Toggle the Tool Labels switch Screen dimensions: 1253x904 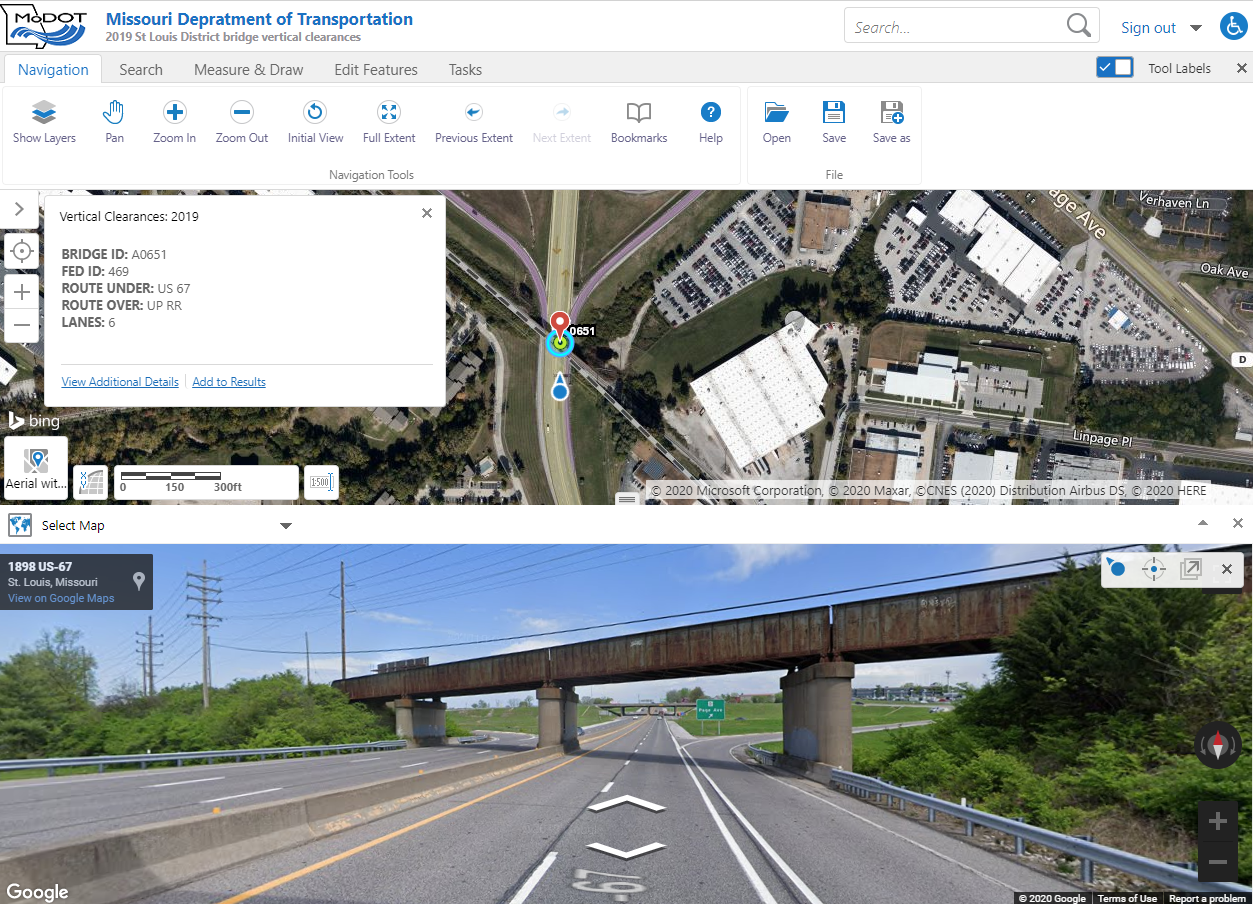(1115, 68)
